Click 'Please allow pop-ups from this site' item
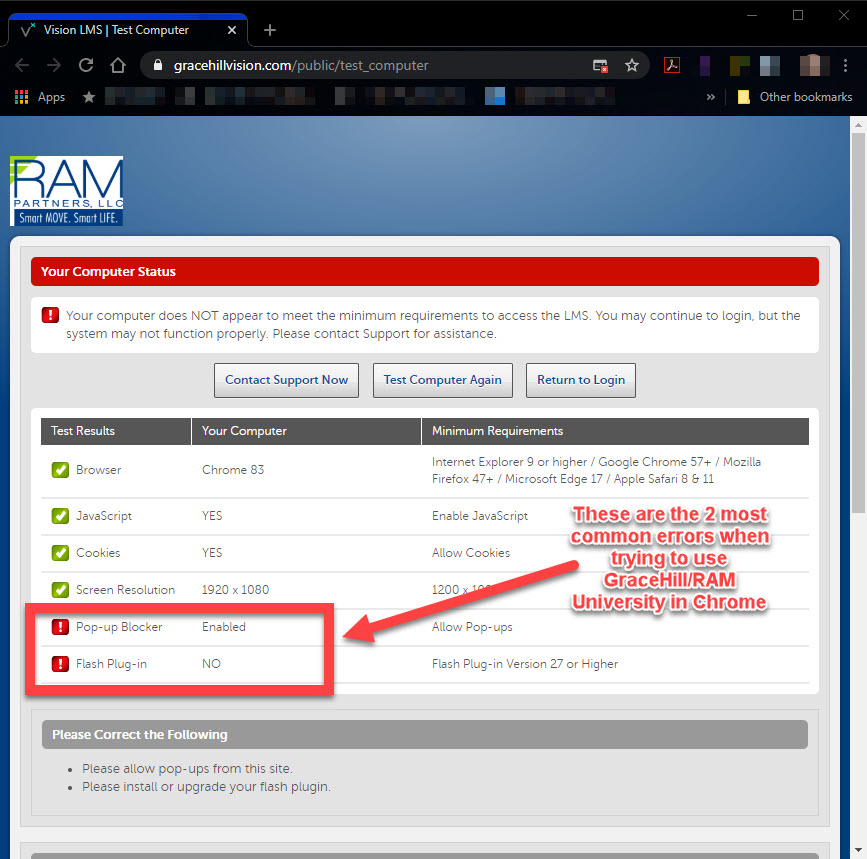 [187, 768]
